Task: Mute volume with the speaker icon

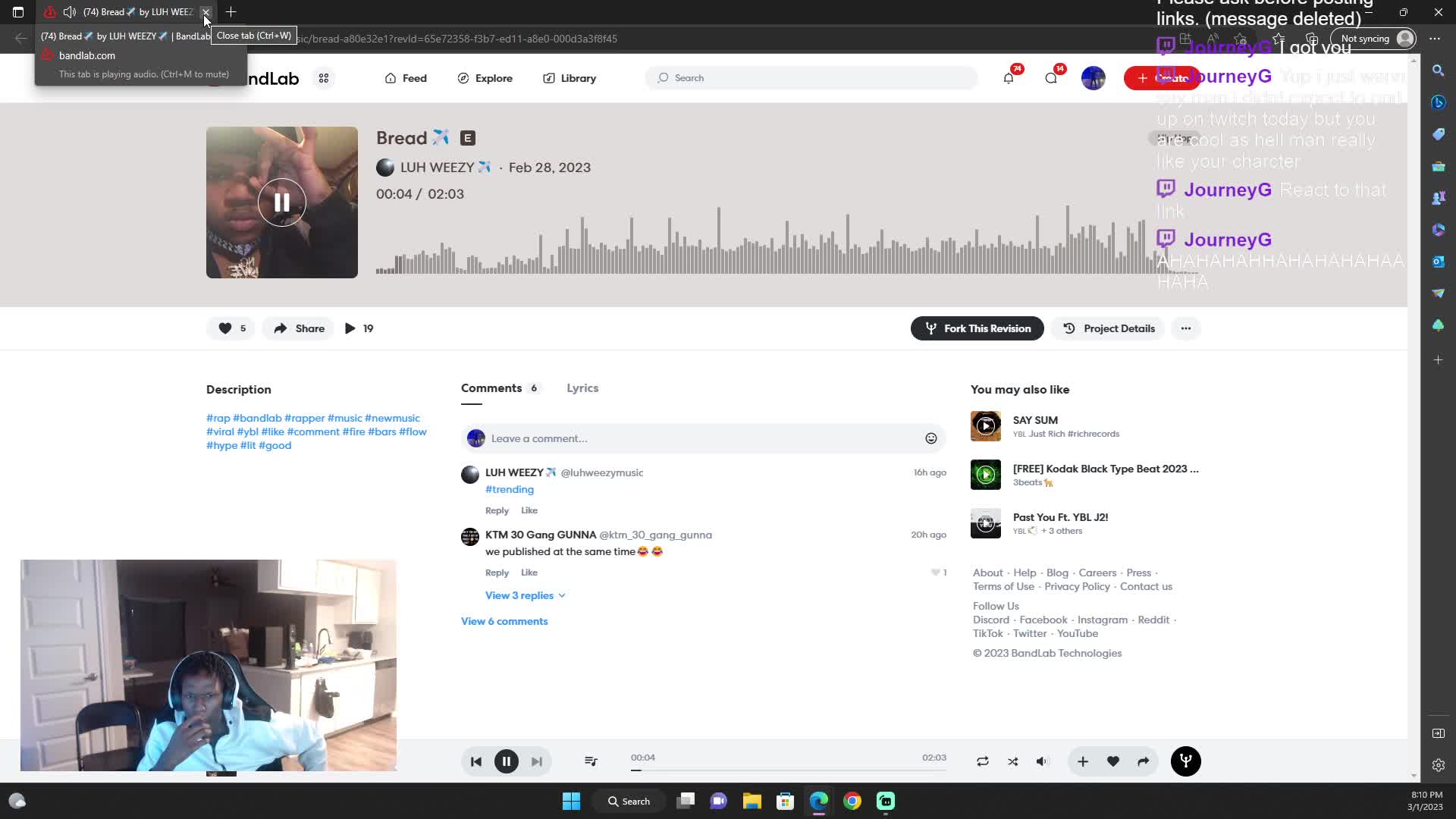Action: coord(1043,761)
